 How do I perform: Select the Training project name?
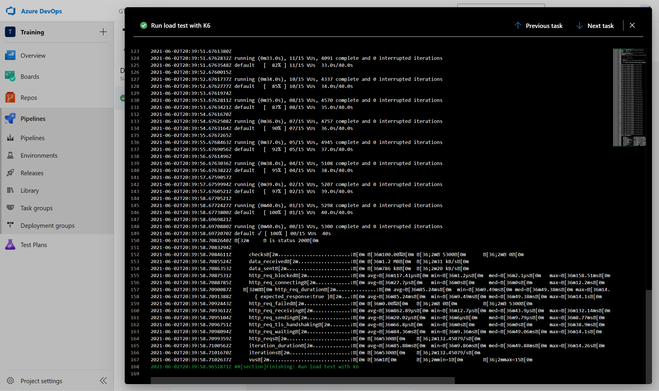pos(32,32)
